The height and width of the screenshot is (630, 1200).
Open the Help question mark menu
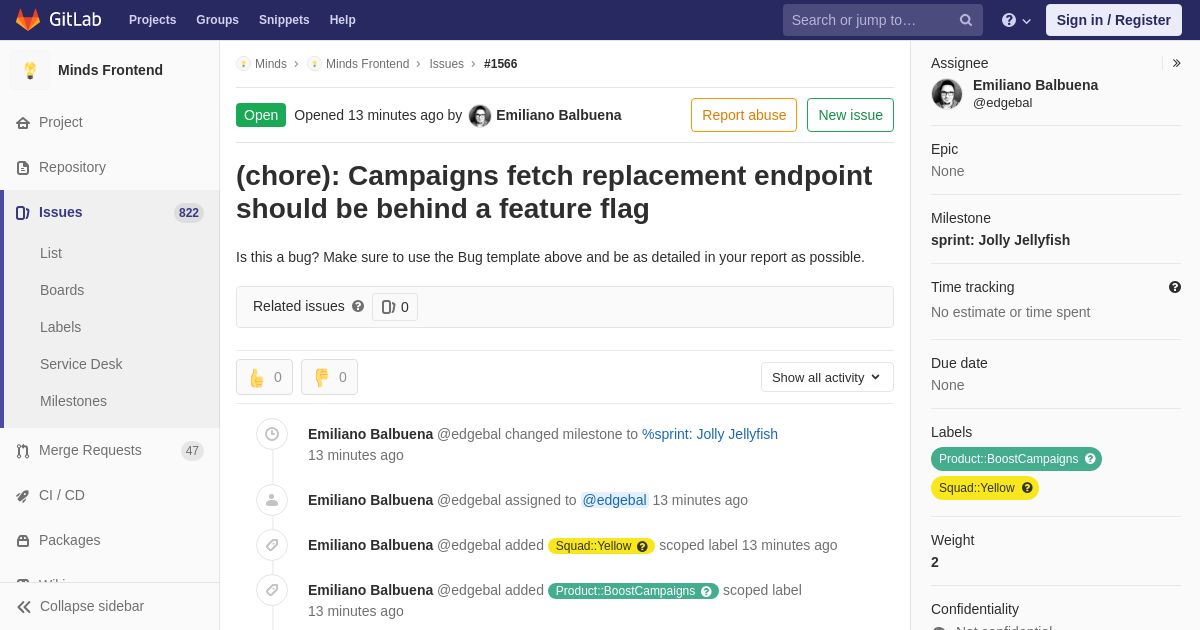tap(1016, 20)
